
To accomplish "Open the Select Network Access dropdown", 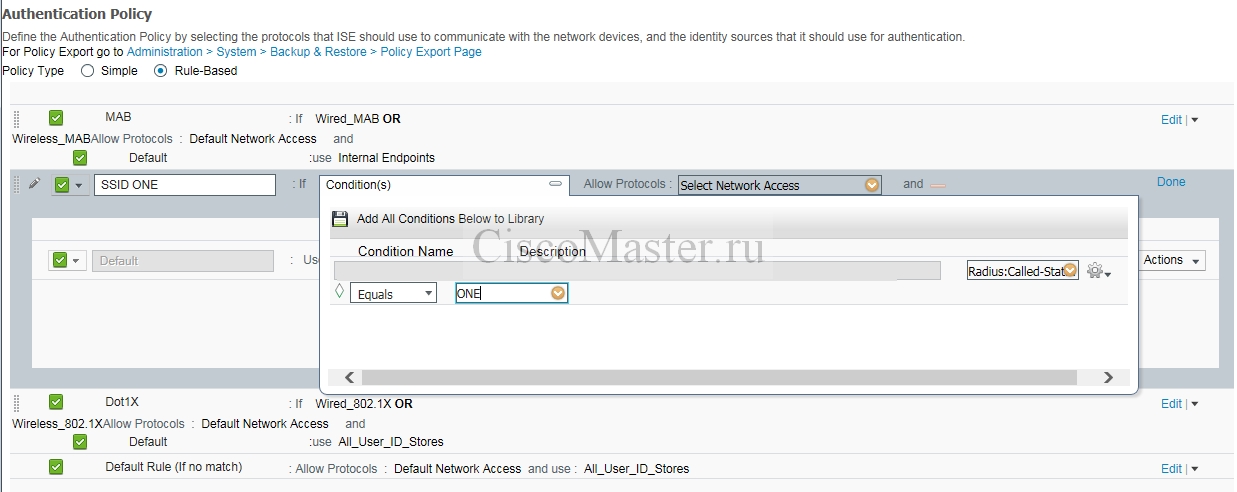I will click(x=779, y=185).
